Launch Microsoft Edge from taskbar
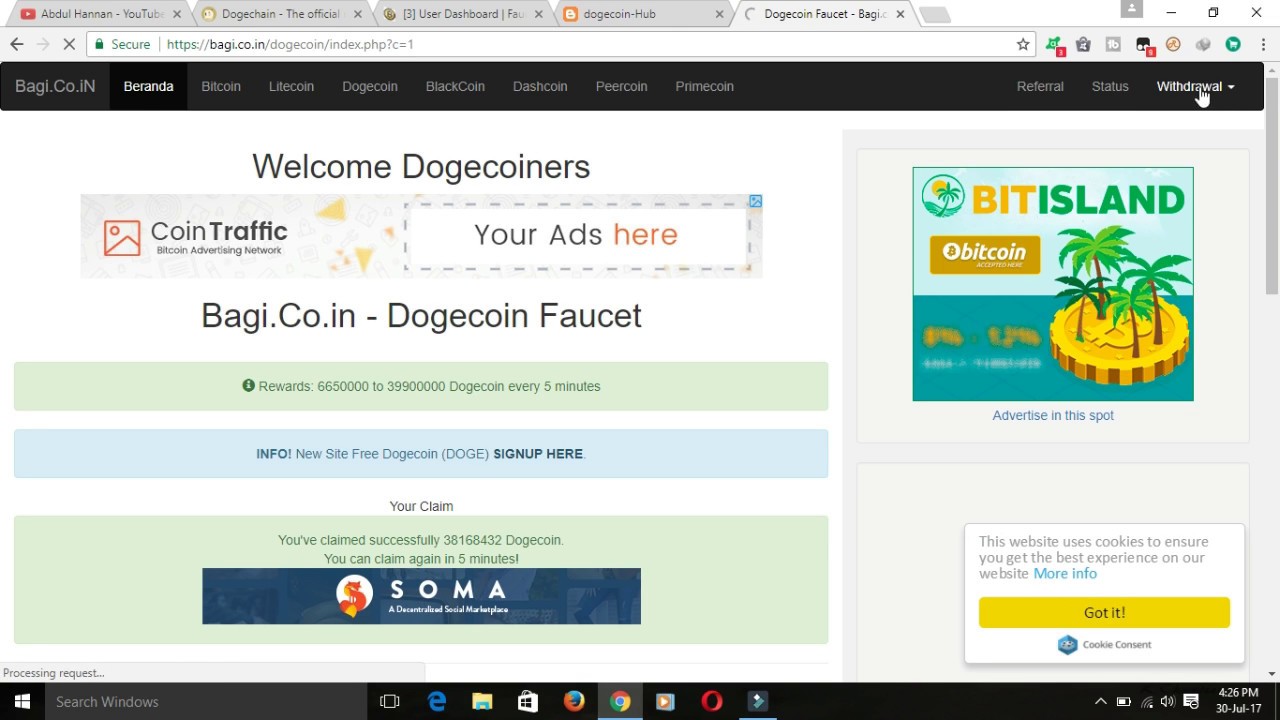Screen dimensions: 1280x720 [437, 701]
